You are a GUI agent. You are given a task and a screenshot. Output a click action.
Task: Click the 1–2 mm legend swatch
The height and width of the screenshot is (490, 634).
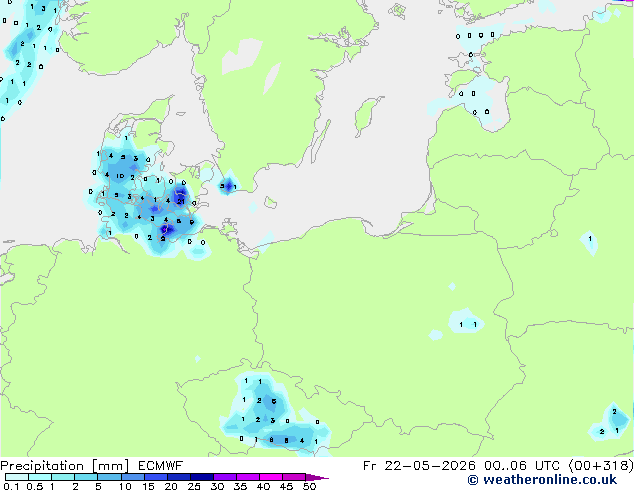[63, 477]
